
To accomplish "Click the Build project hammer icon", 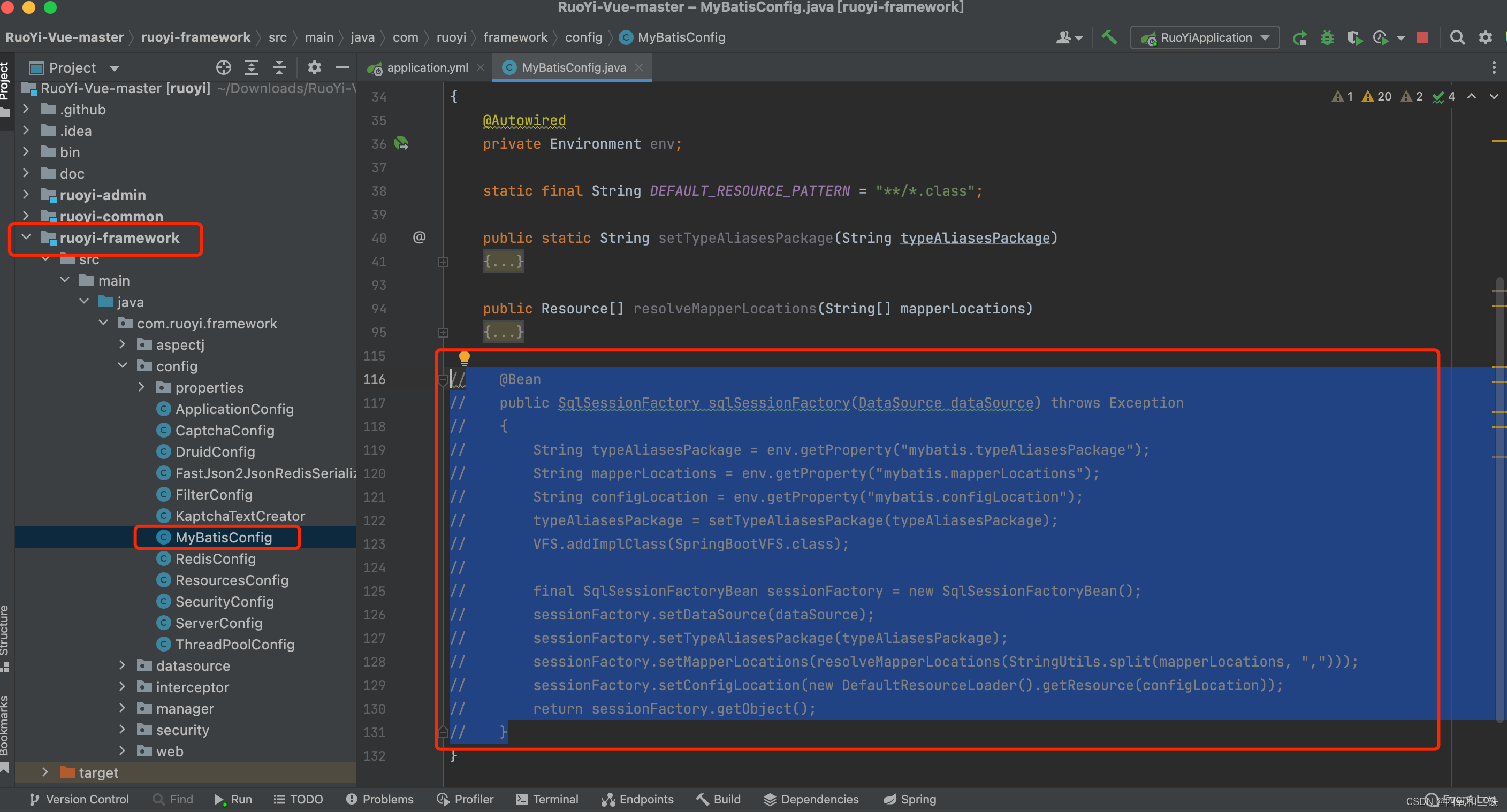I will 1109,37.
